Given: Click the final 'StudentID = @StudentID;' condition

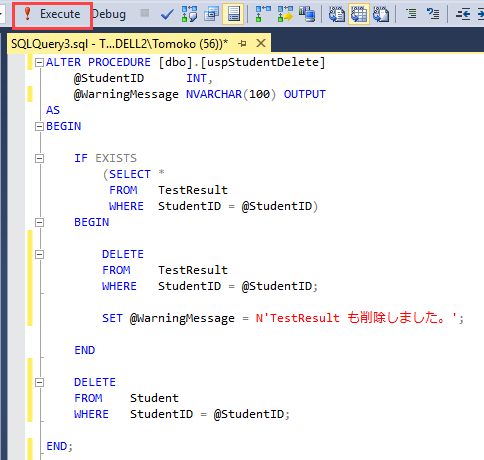Looking at the screenshot, I should click(x=210, y=414).
